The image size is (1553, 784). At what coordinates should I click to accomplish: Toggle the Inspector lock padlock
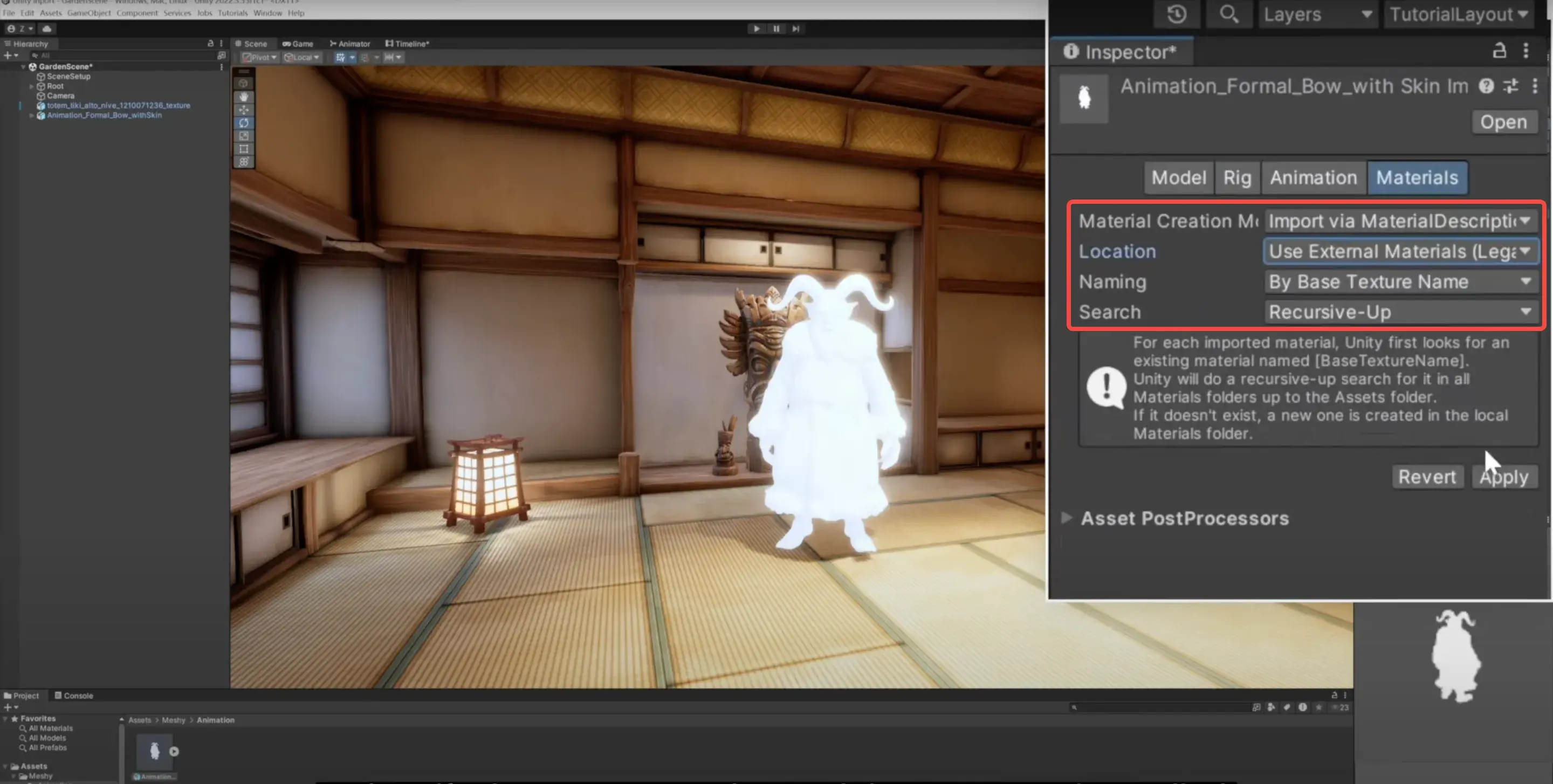point(1499,51)
